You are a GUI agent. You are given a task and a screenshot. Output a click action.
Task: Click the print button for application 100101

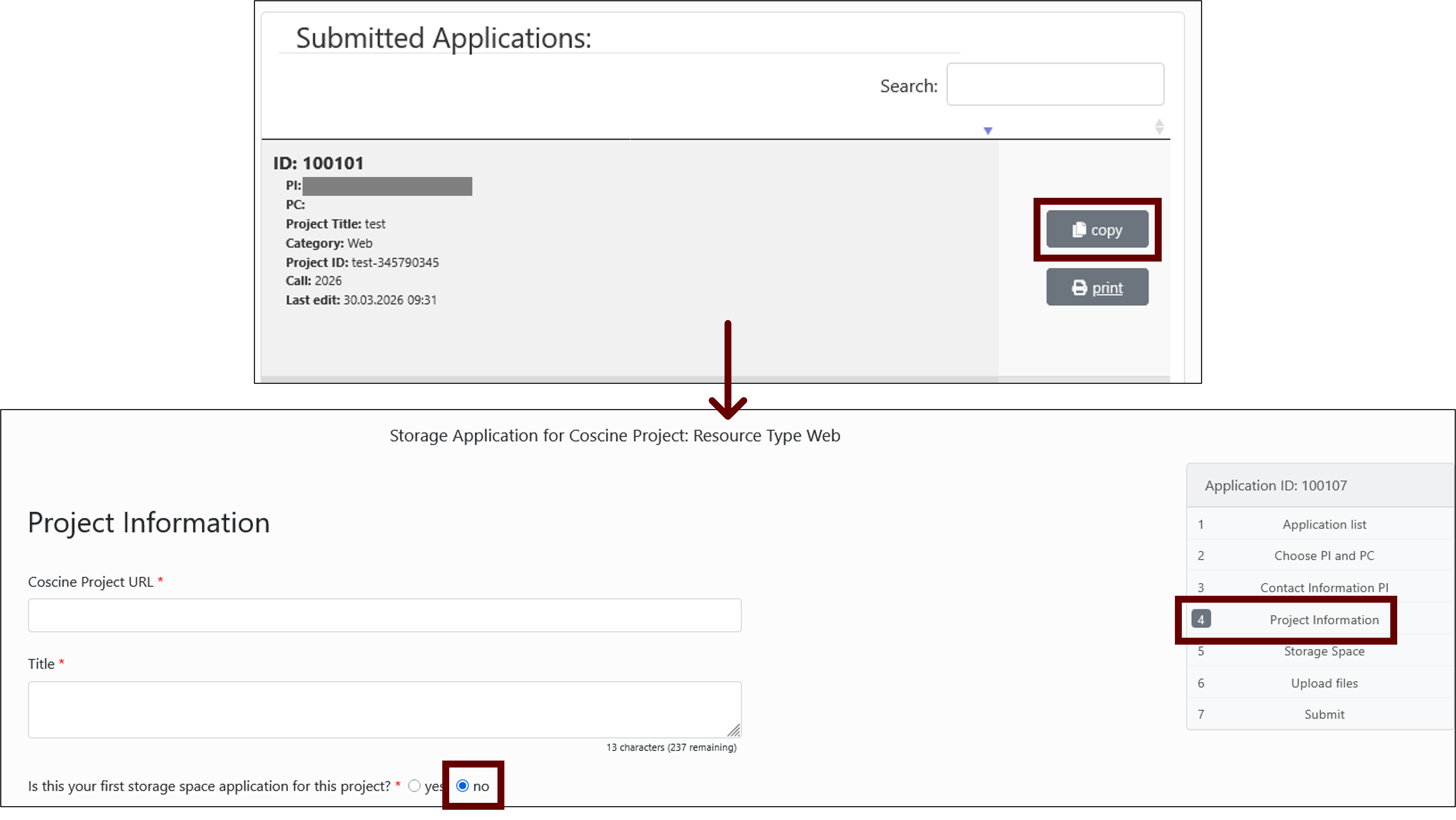pyautogui.click(x=1097, y=287)
